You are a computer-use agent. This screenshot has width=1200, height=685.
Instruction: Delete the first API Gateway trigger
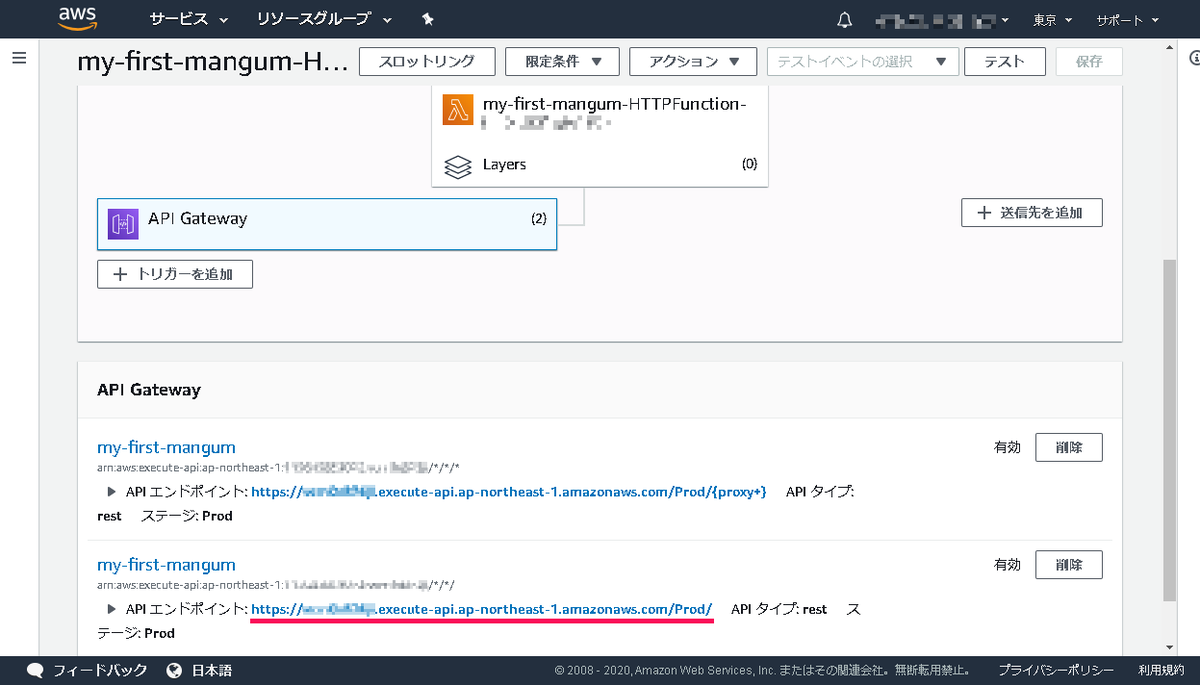1068,447
